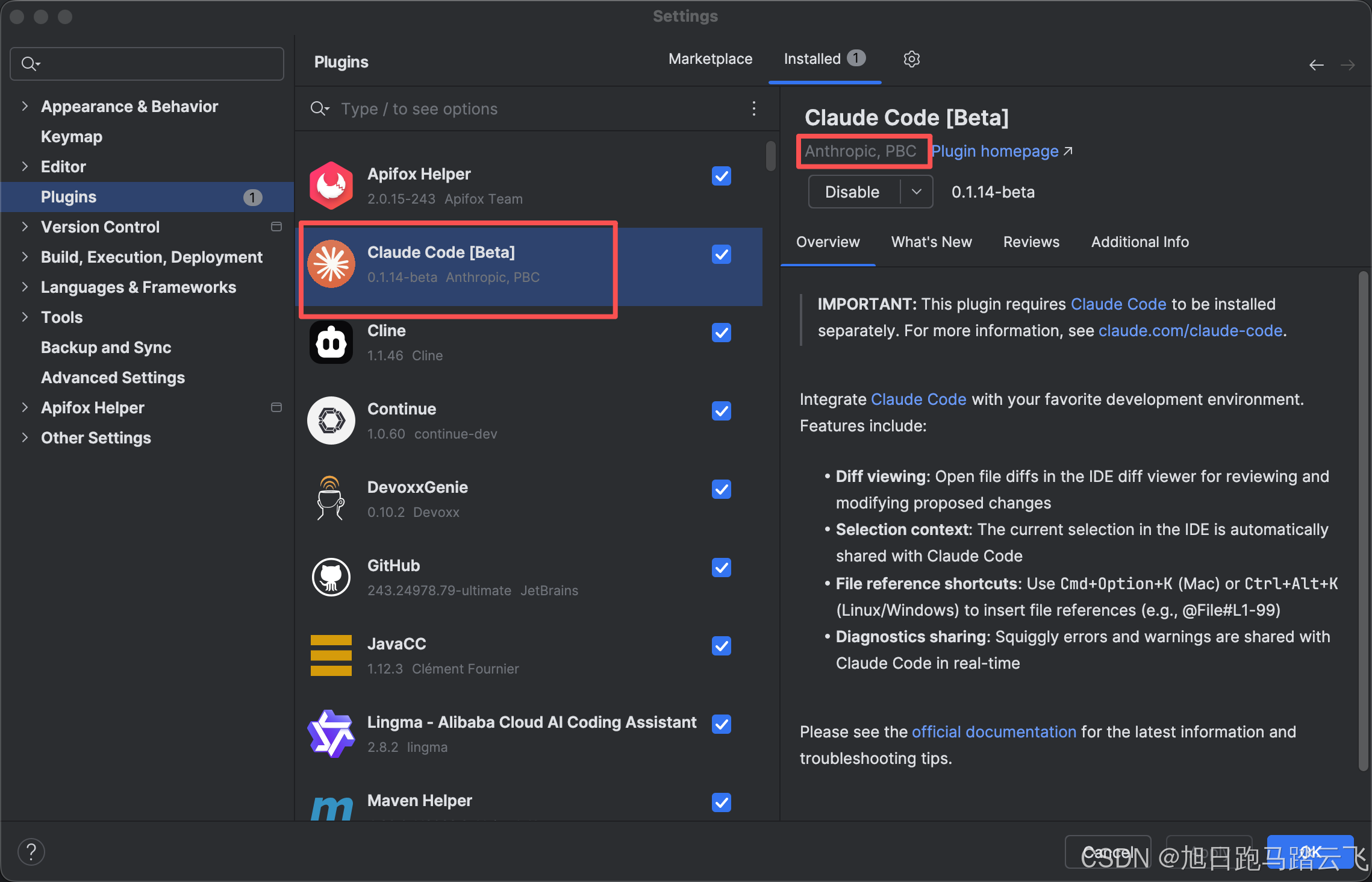
Task: Expand the Appearance & Behavior section
Action: [25, 106]
